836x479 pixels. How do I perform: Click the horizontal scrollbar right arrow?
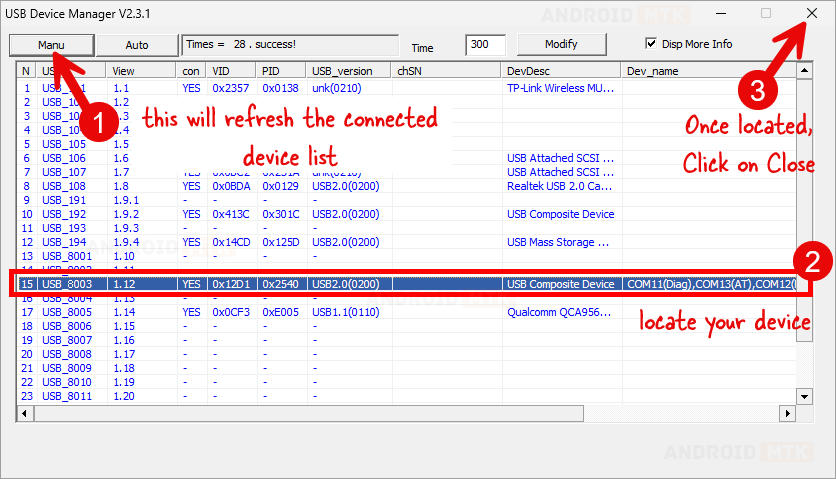point(789,412)
